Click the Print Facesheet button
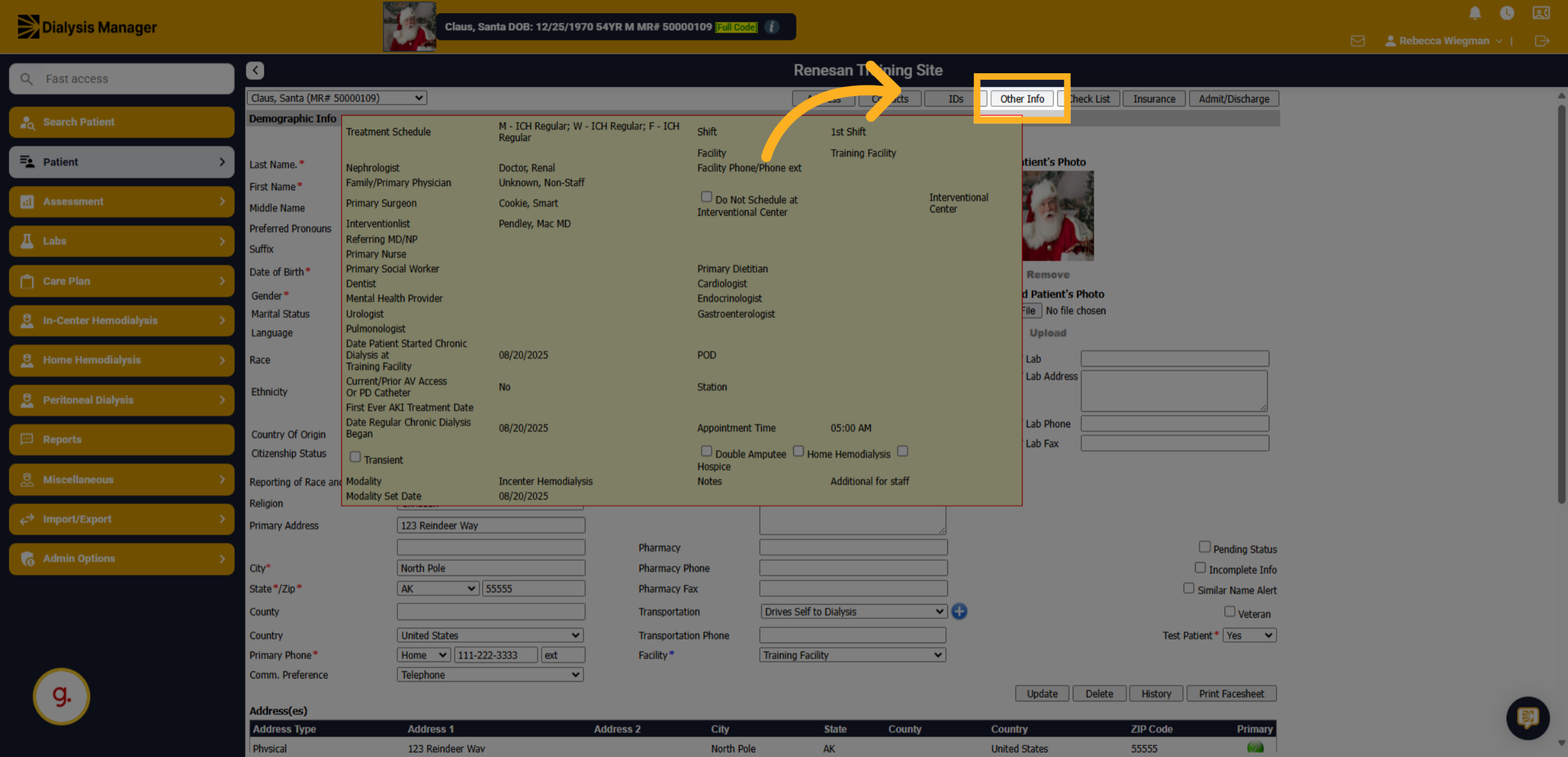Image resolution: width=1568 pixels, height=757 pixels. (x=1231, y=694)
